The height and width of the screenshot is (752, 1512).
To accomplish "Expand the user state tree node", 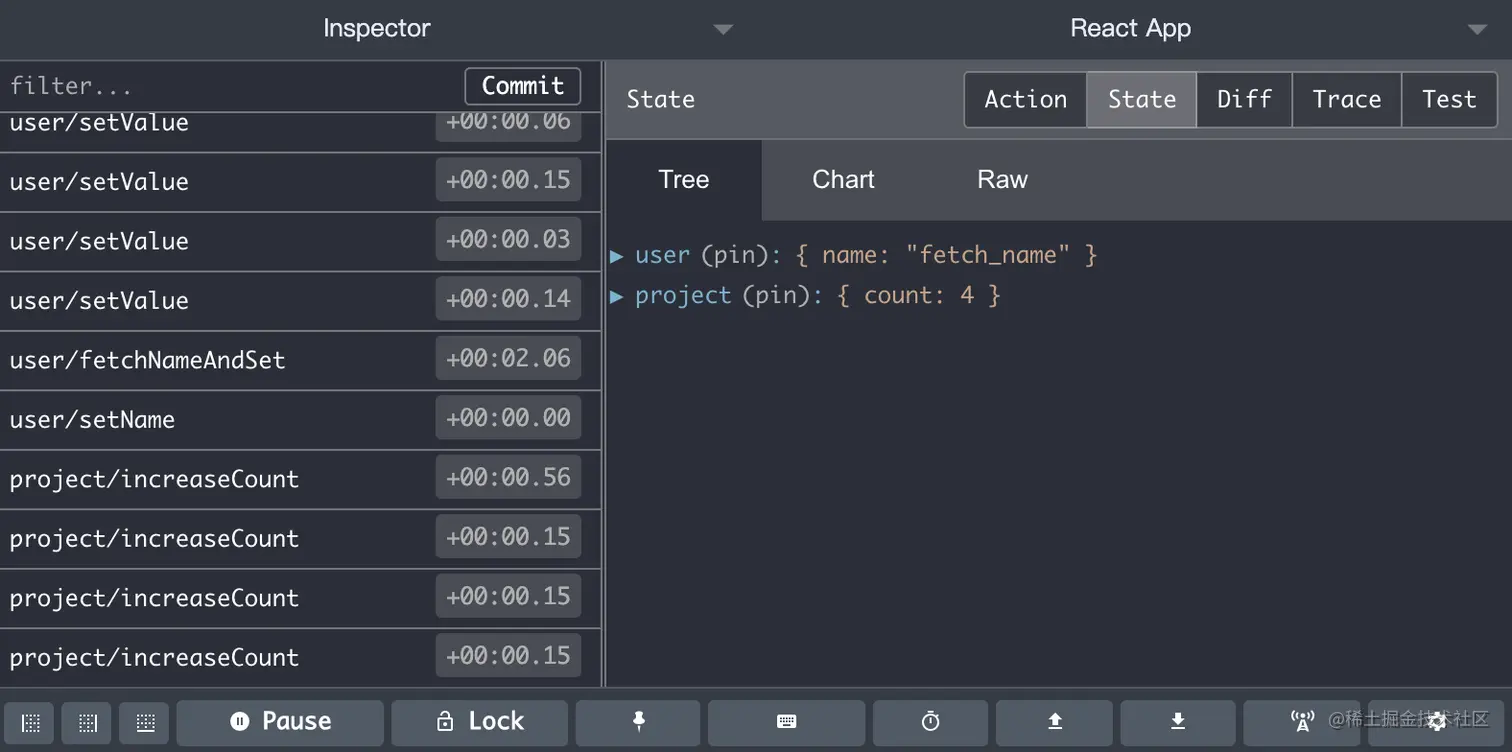I will pyautogui.click(x=617, y=256).
